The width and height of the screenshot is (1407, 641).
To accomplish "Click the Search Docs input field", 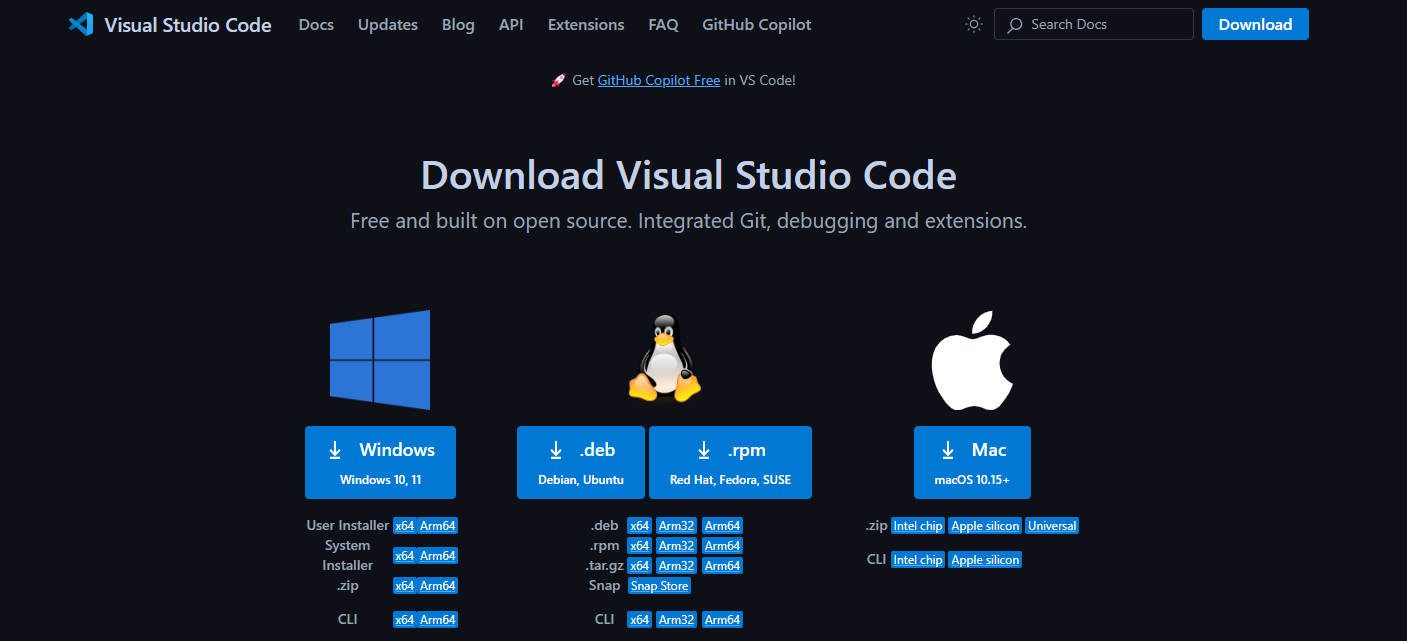I will (x=1094, y=24).
